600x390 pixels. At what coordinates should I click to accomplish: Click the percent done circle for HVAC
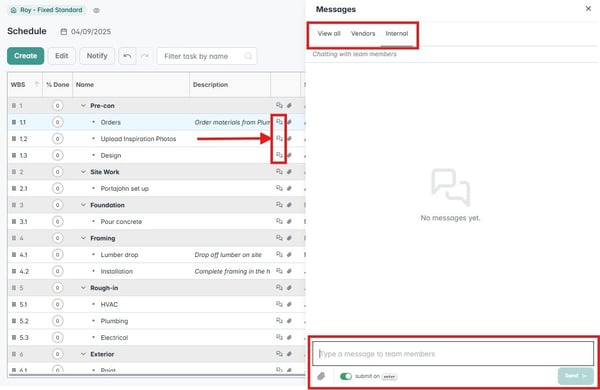[57, 304]
